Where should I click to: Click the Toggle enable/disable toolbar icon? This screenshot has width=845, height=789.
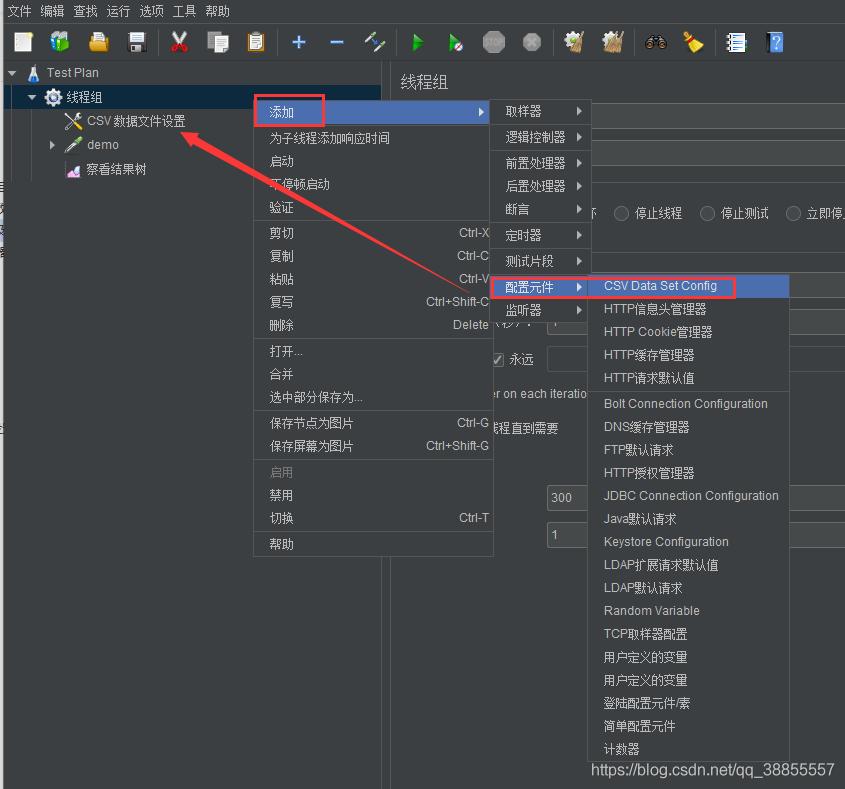click(375, 42)
